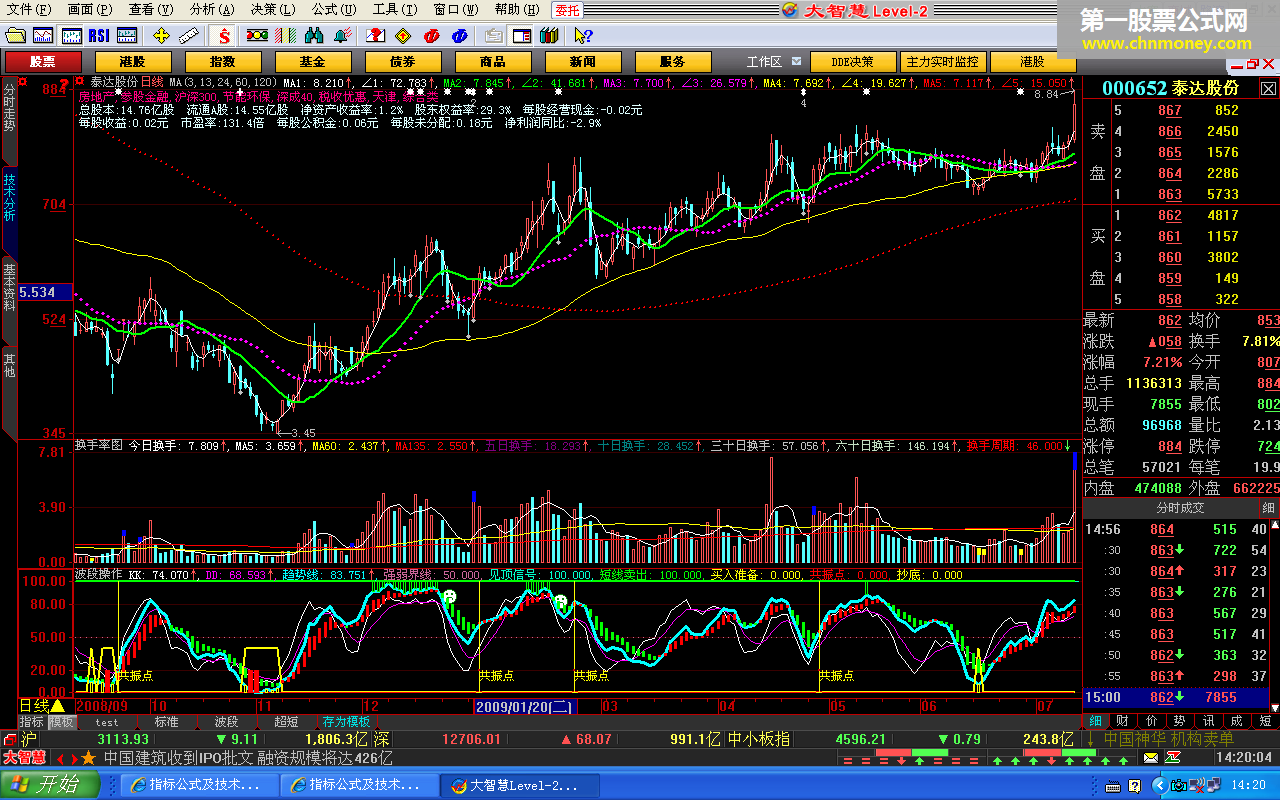
Task: Click the mail envelope status icon
Action: (x=1150, y=758)
